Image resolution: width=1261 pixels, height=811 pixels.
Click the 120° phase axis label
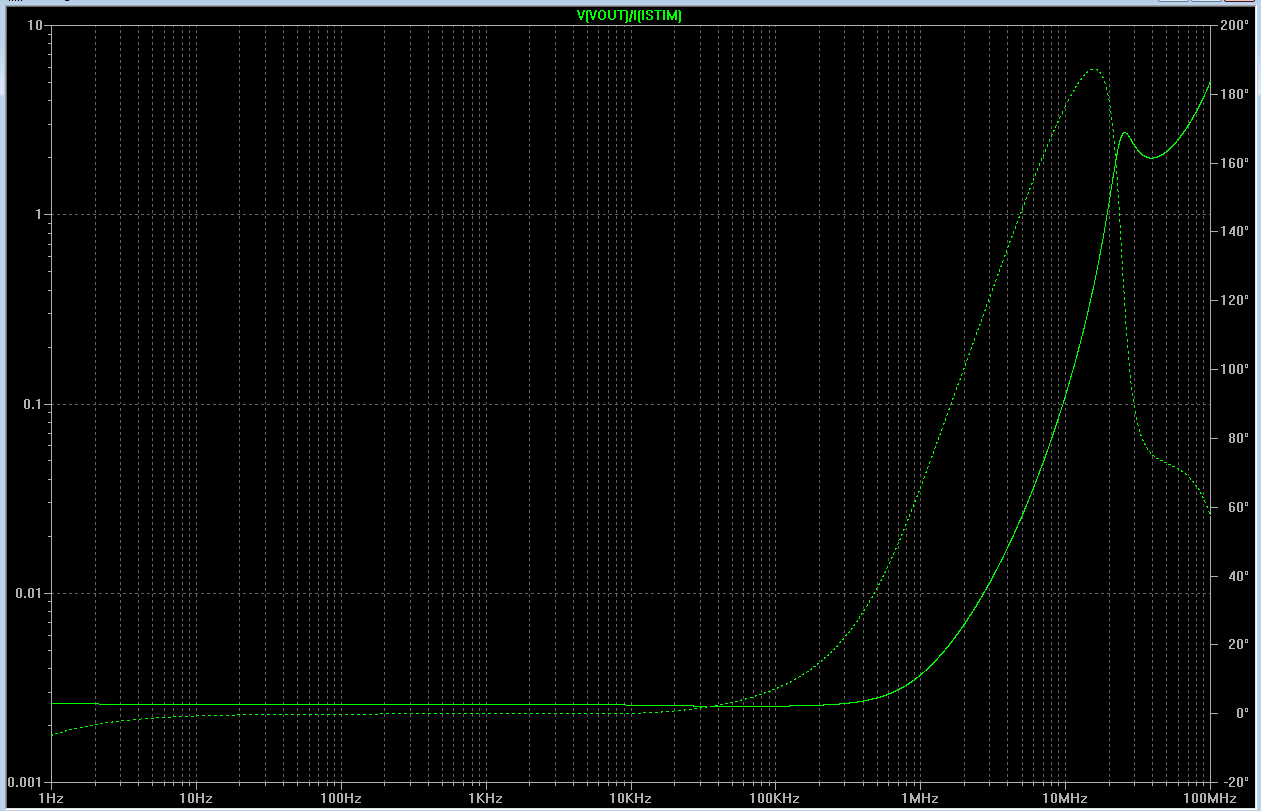pyautogui.click(x=1235, y=301)
